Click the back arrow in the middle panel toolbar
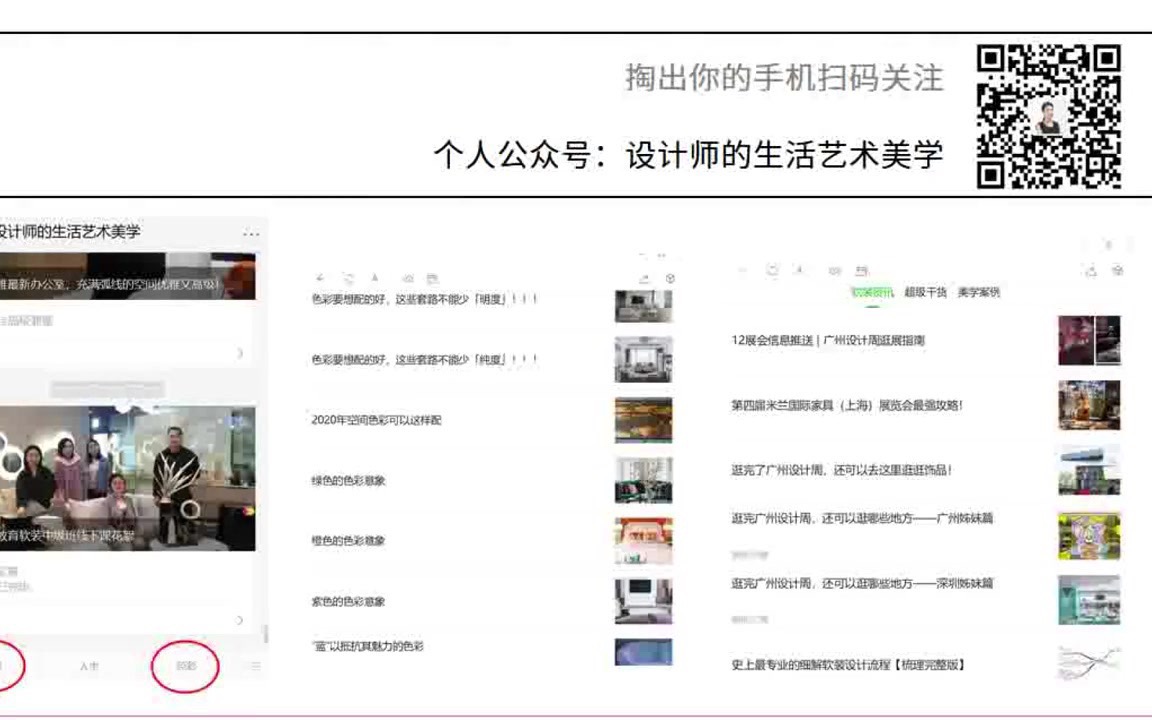This screenshot has height=720, width=1152. [x=319, y=278]
